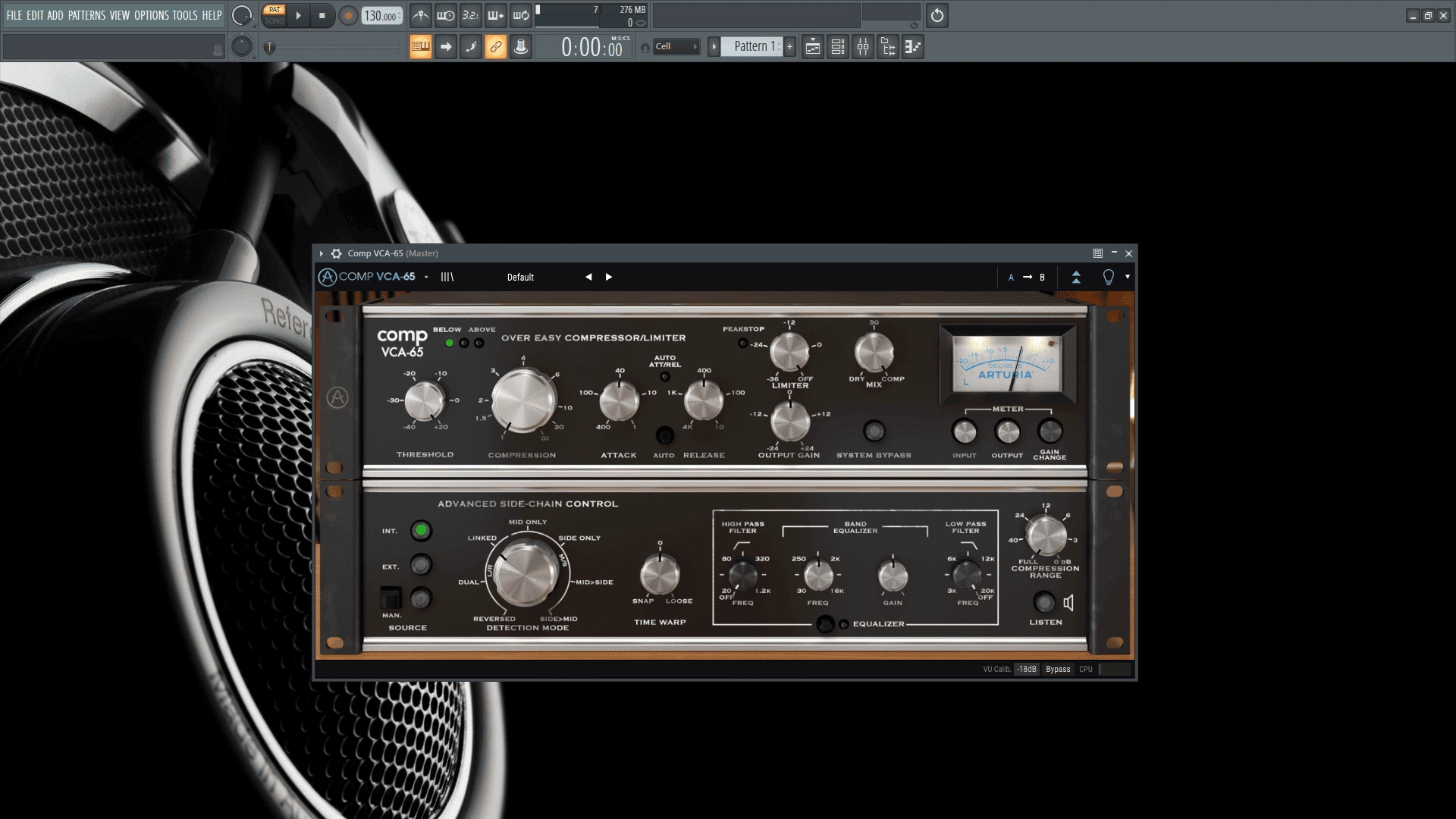The width and height of the screenshot is (1456, 819).
Task: Click the stamp tool icon in toolbar
Action: tap(521, 47)
